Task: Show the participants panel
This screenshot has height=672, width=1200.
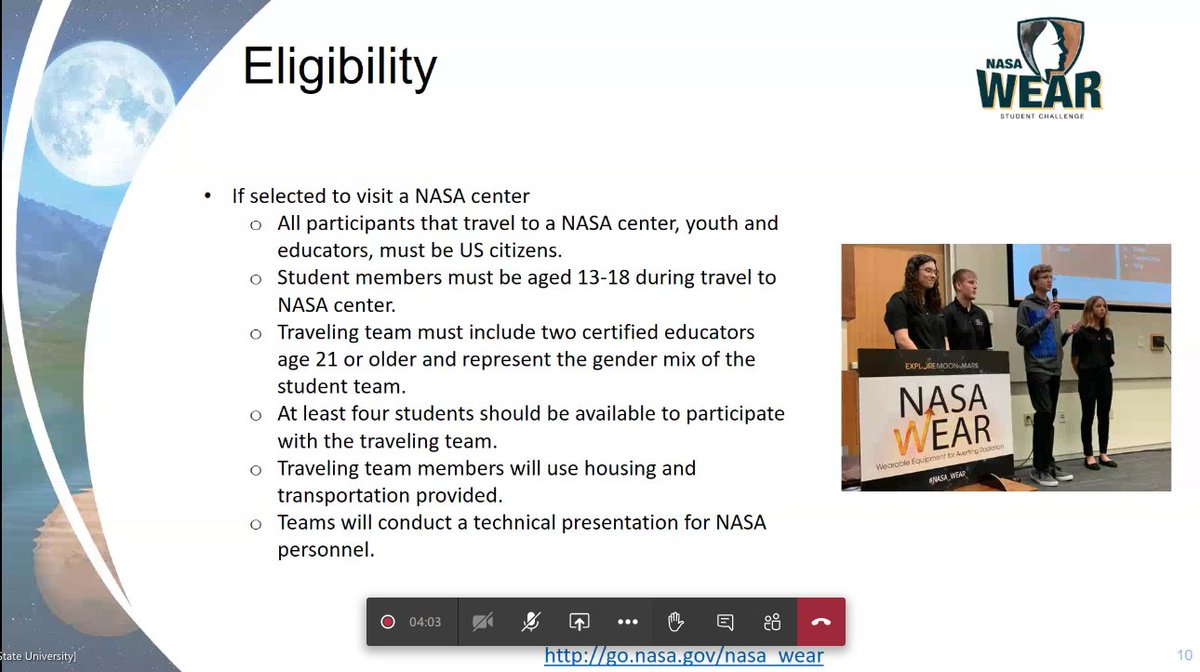Action: (772, 622)
